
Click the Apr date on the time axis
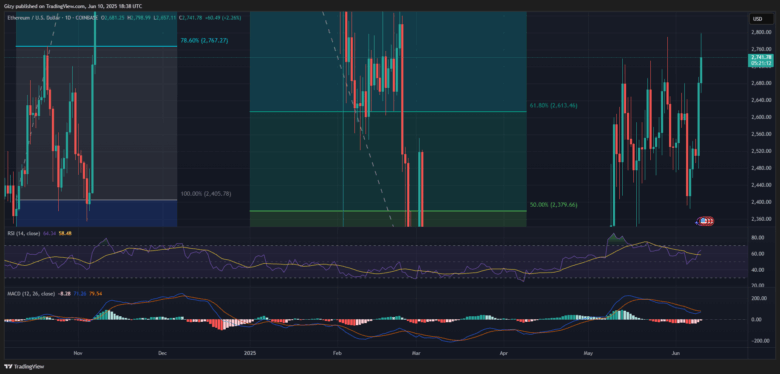coord(503,353)
